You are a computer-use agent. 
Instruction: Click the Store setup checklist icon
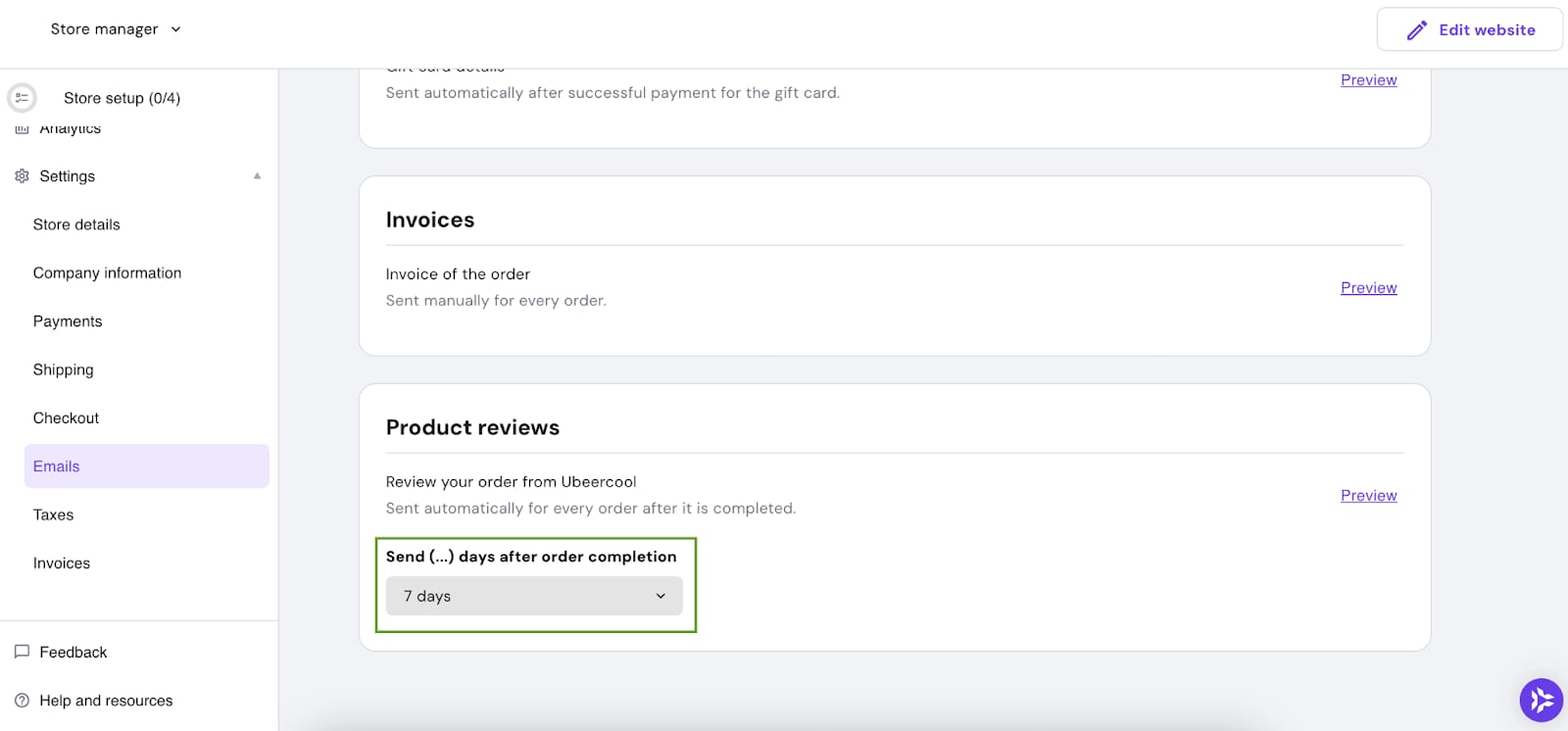tap(22, 98)
